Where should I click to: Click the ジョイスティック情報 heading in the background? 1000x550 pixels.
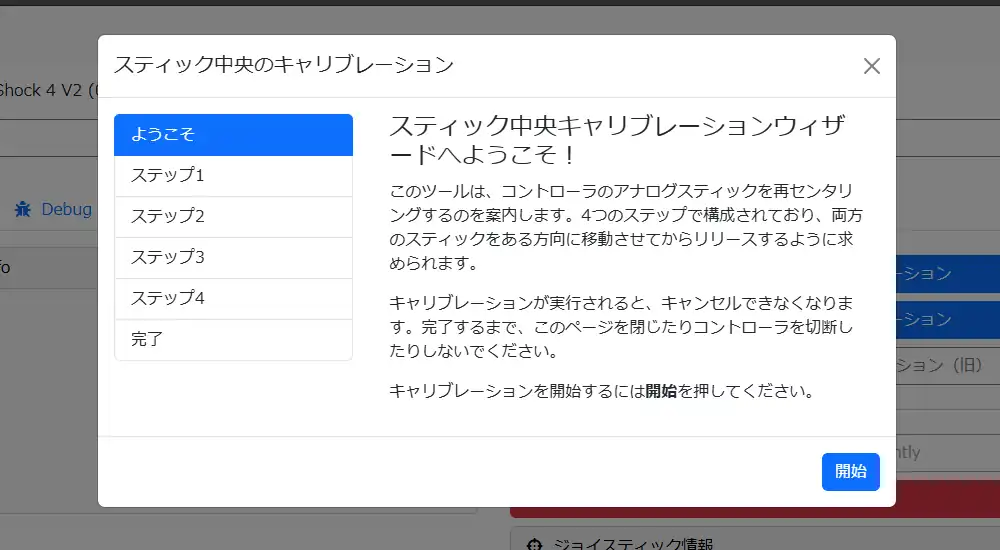point(633,544)
